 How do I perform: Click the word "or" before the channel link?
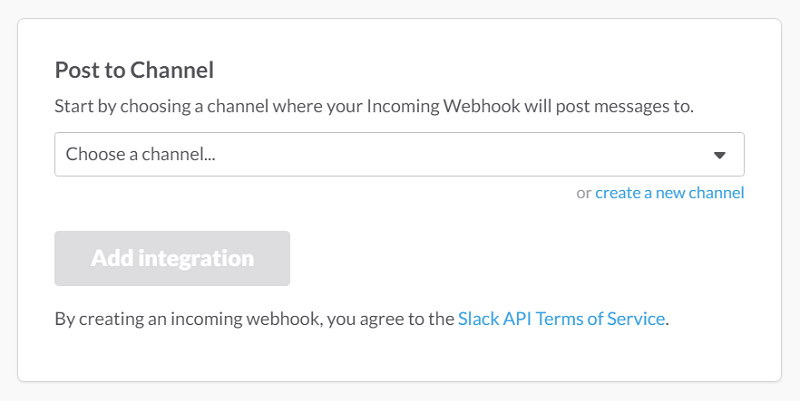pyautogui.click(x=584, y=193)
